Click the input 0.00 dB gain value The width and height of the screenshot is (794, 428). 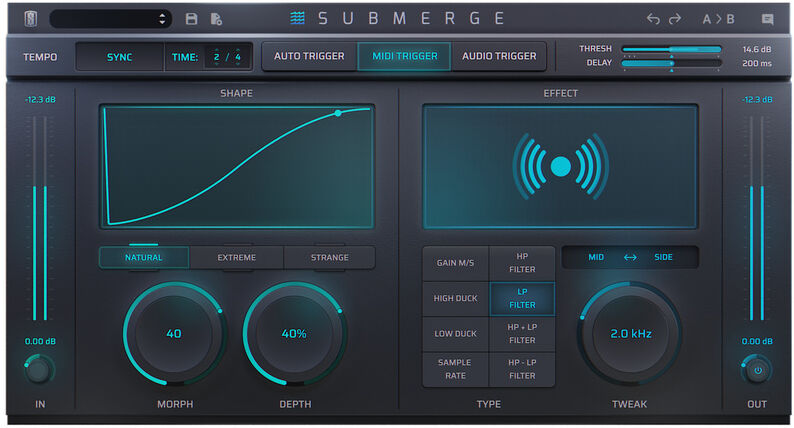click(41, 341)
